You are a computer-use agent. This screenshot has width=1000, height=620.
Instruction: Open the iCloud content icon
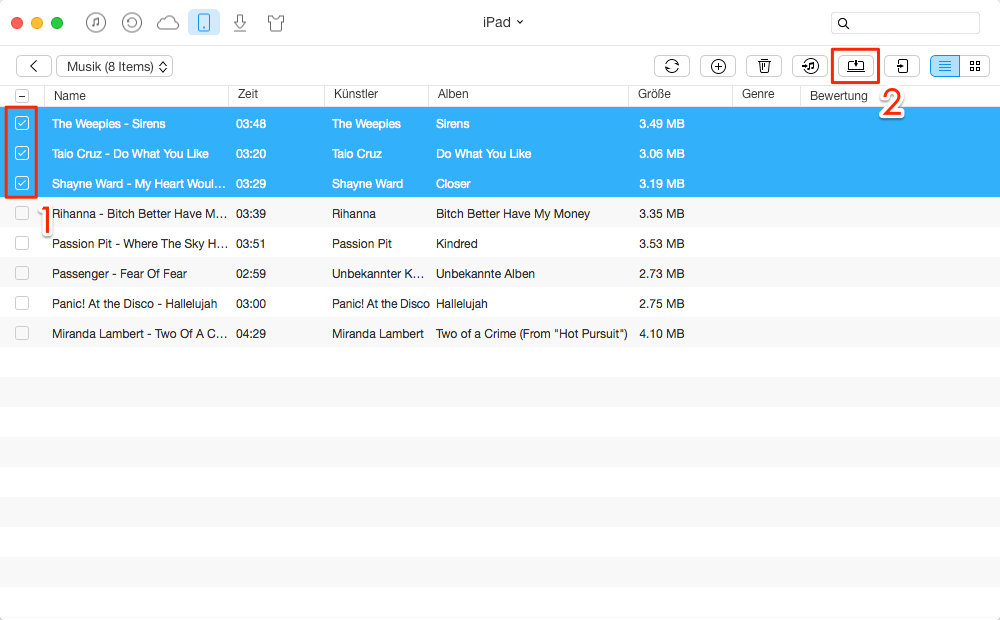point(168,23)
